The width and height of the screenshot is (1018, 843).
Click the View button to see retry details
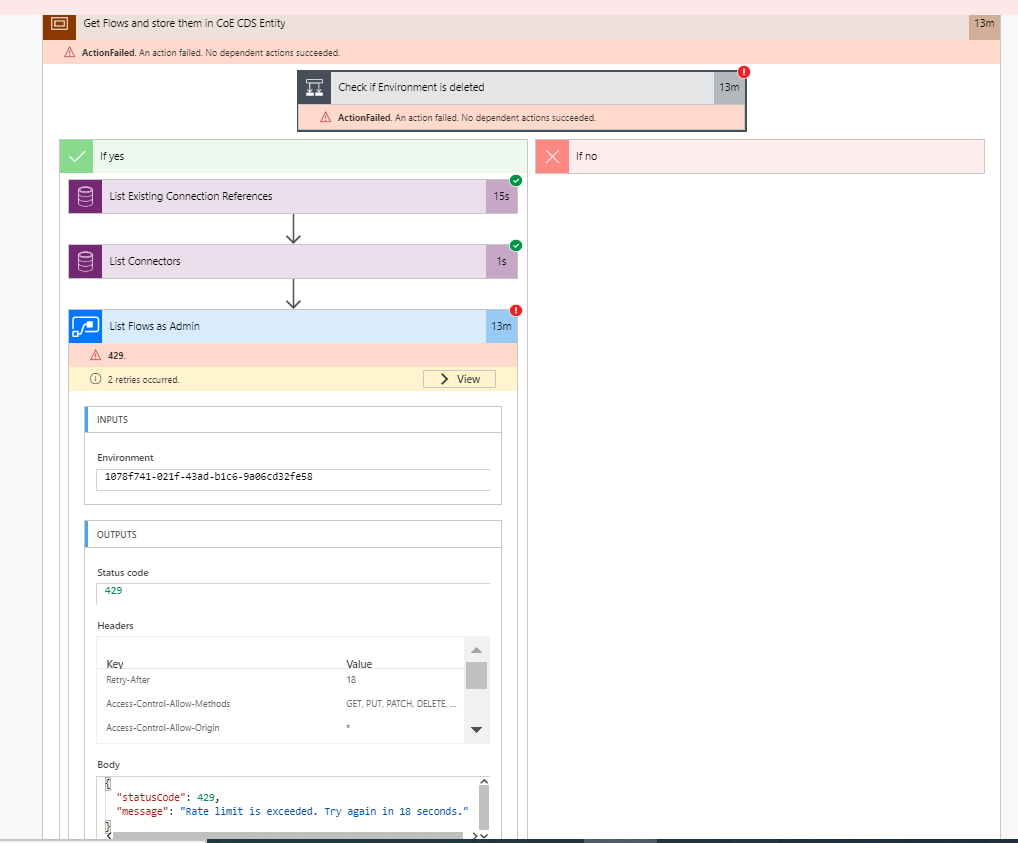pos(458,379)
